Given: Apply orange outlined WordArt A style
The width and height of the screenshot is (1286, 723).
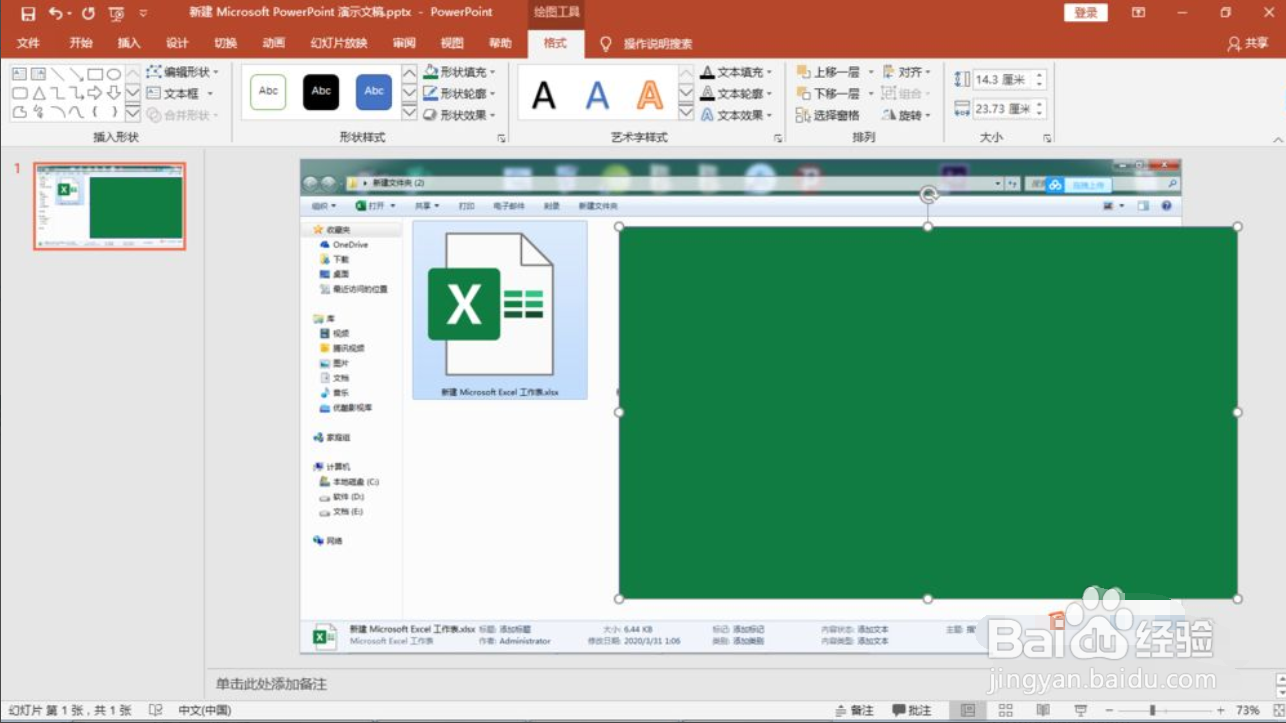Looking at the screenshot, I should (650, 95).
